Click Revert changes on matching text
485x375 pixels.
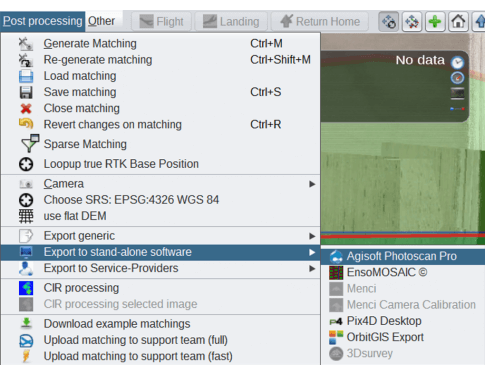point(113,125)
